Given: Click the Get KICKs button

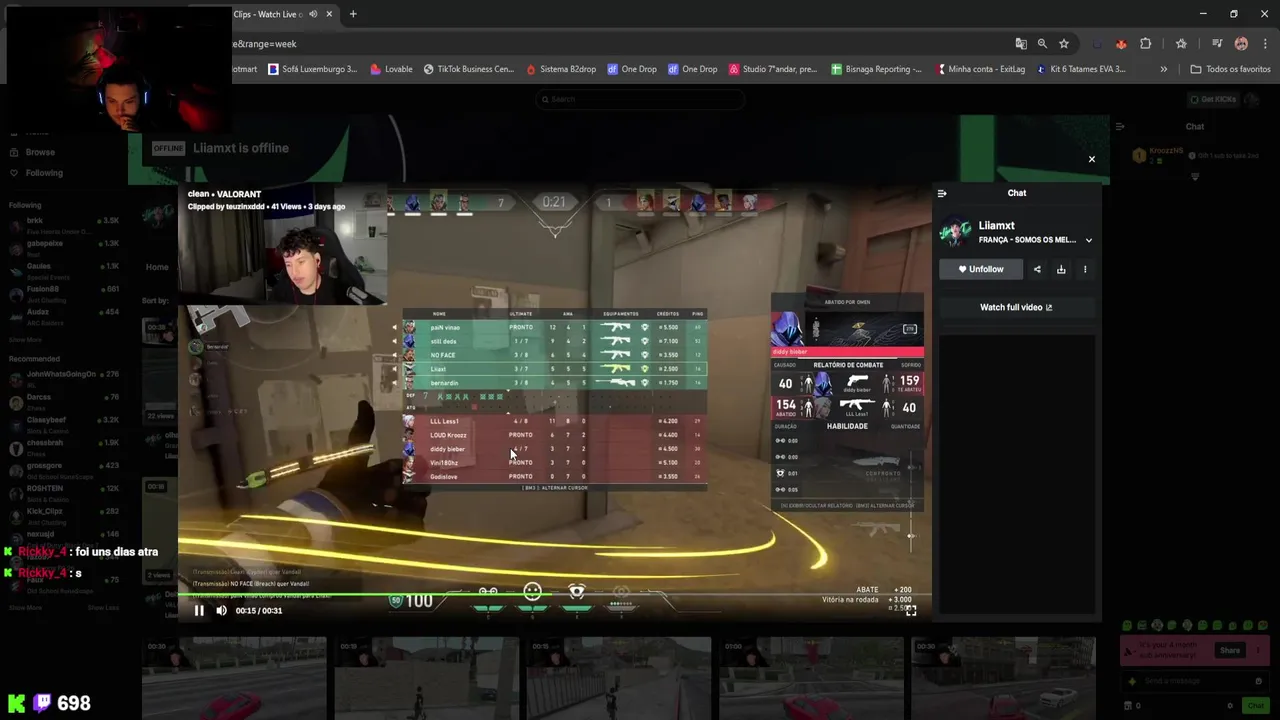Looking at the screenshot, I should click(x=1213, y=99).
